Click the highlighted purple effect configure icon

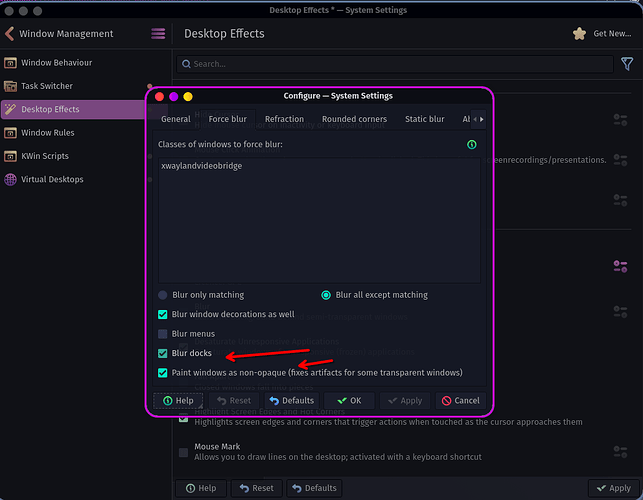pyautogui.click(x=619, y=266)
